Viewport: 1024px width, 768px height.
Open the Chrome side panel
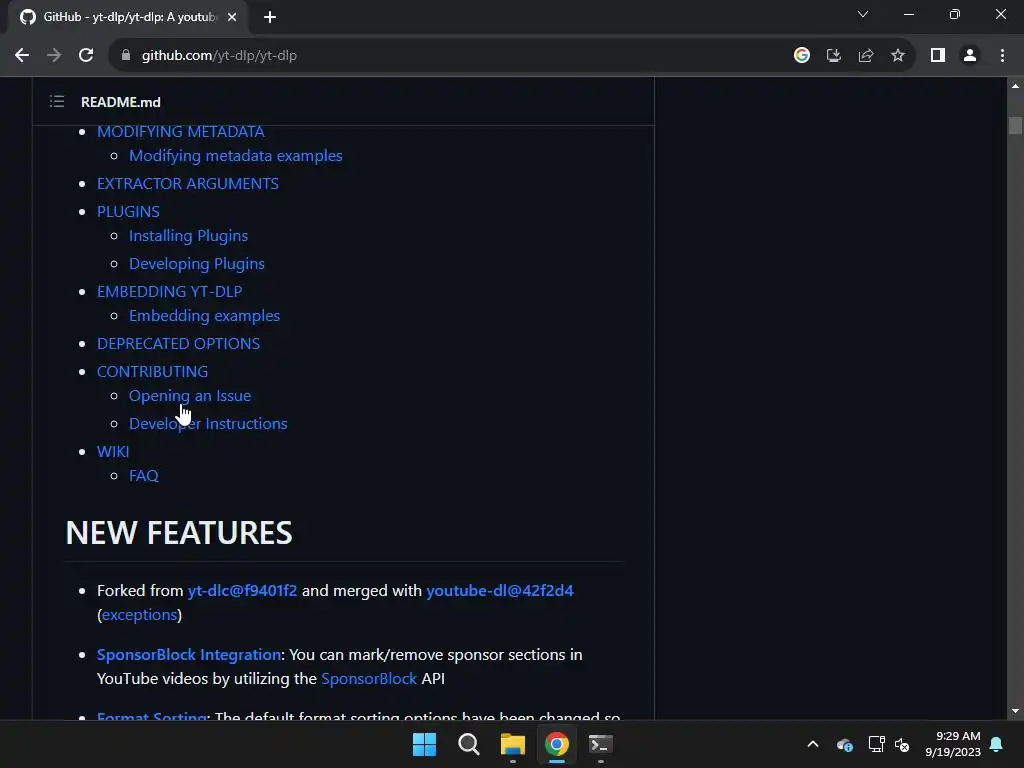pos(938,56)
